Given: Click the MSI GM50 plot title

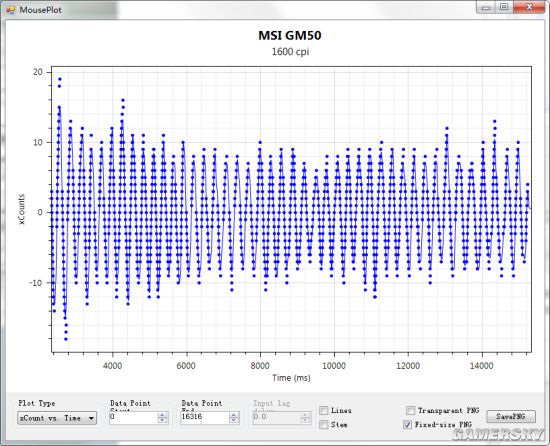Looking at the screenshot, I should tap(290, 35).
